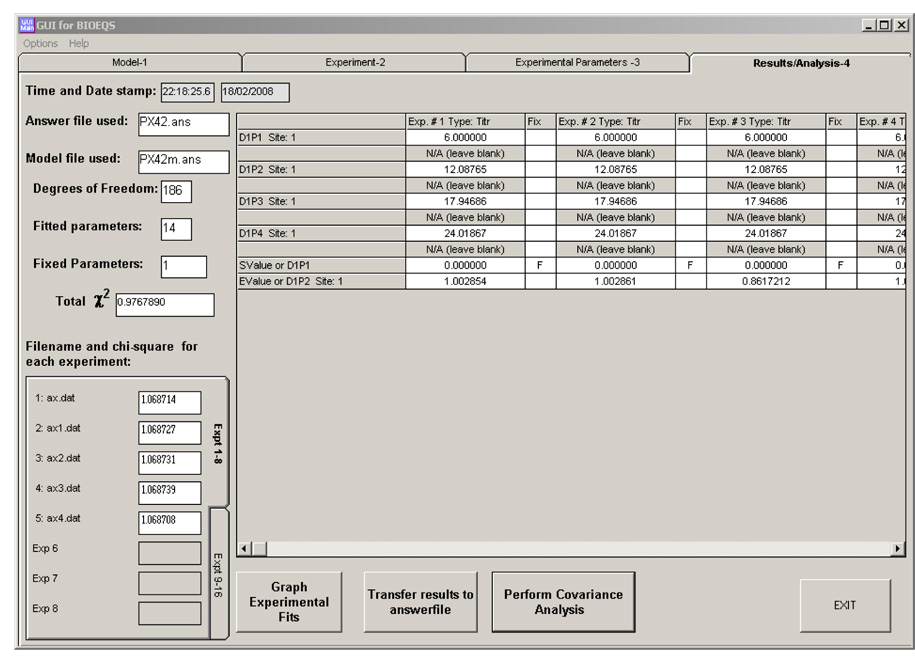Click the Graph Experimental Fits button
This screenshot has height=663, width=915.
pyautogui.click(x=289, y=602)
